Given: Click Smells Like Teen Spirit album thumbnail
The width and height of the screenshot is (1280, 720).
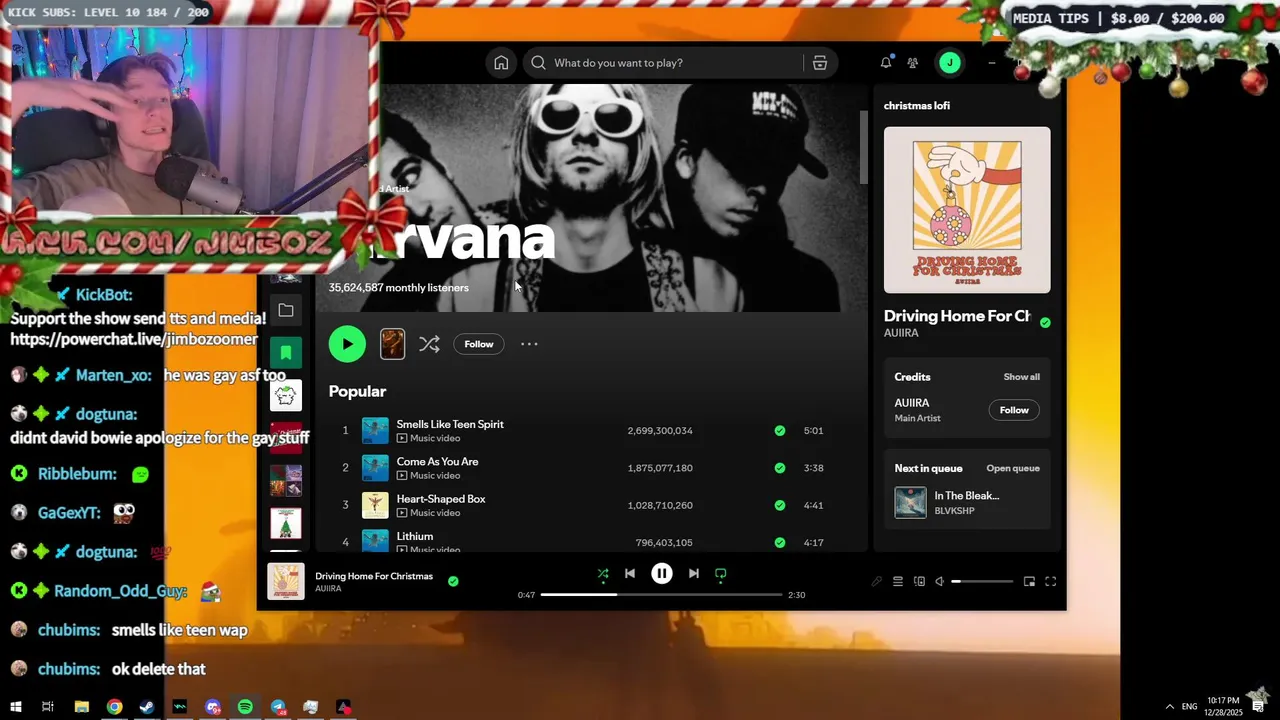Looking at the screenshot, I should click(x=375, y=431).
